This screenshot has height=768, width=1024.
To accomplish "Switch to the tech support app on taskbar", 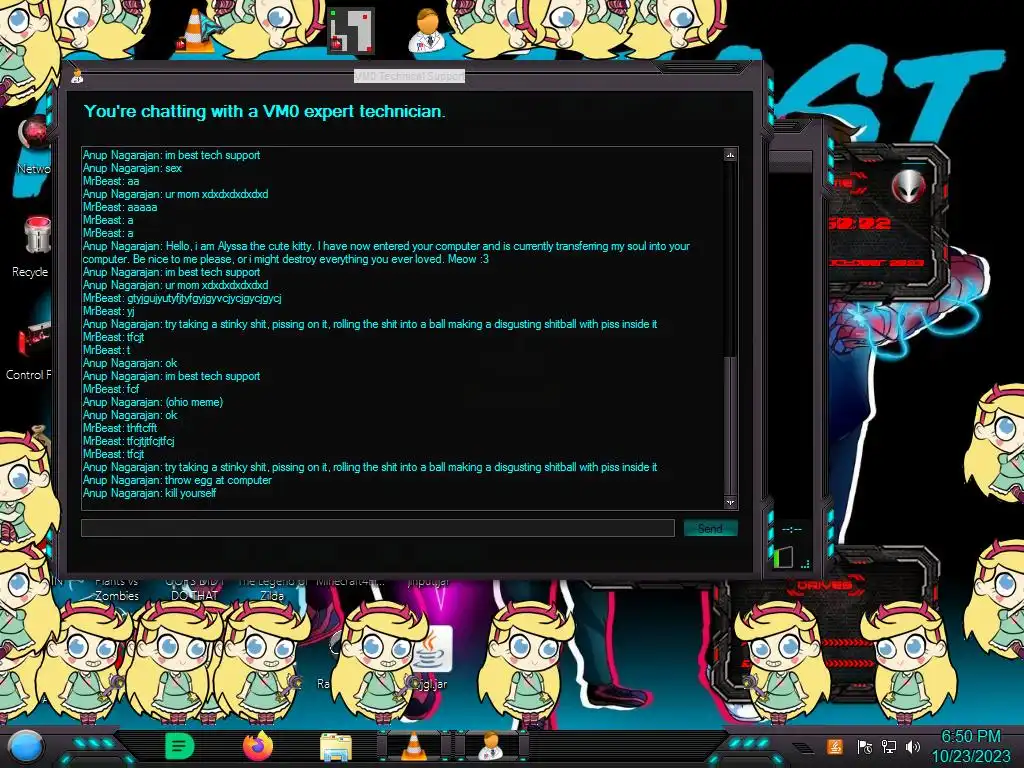I will [490, 746].
